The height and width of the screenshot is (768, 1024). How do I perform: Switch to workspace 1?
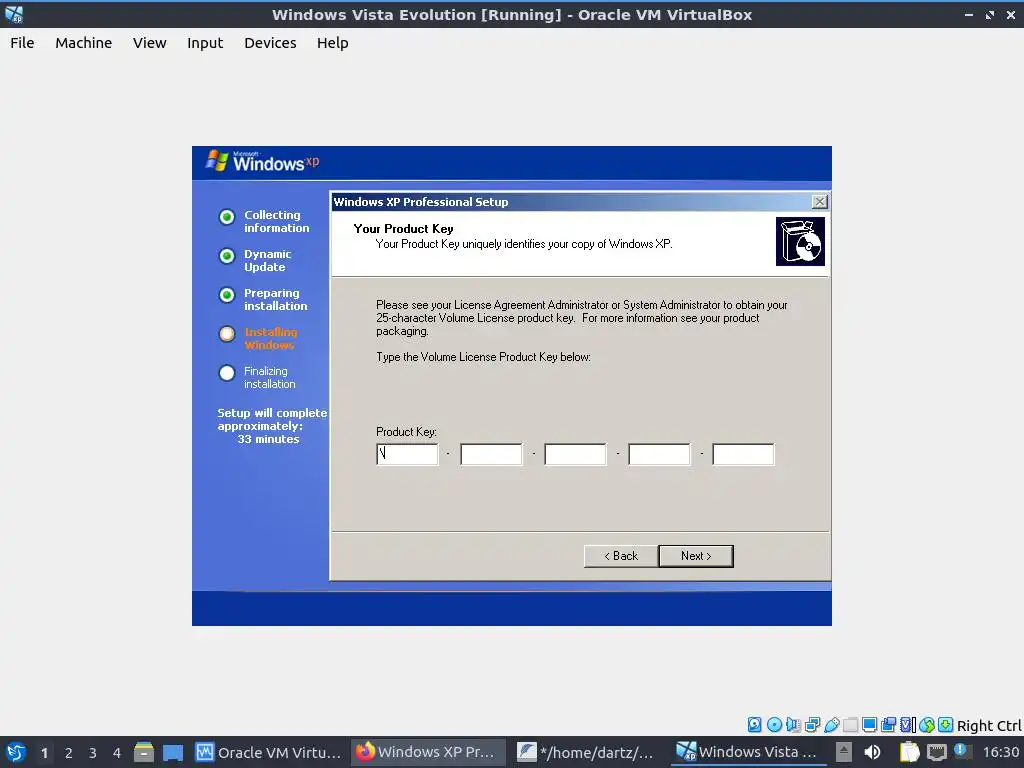coord(44,753)
